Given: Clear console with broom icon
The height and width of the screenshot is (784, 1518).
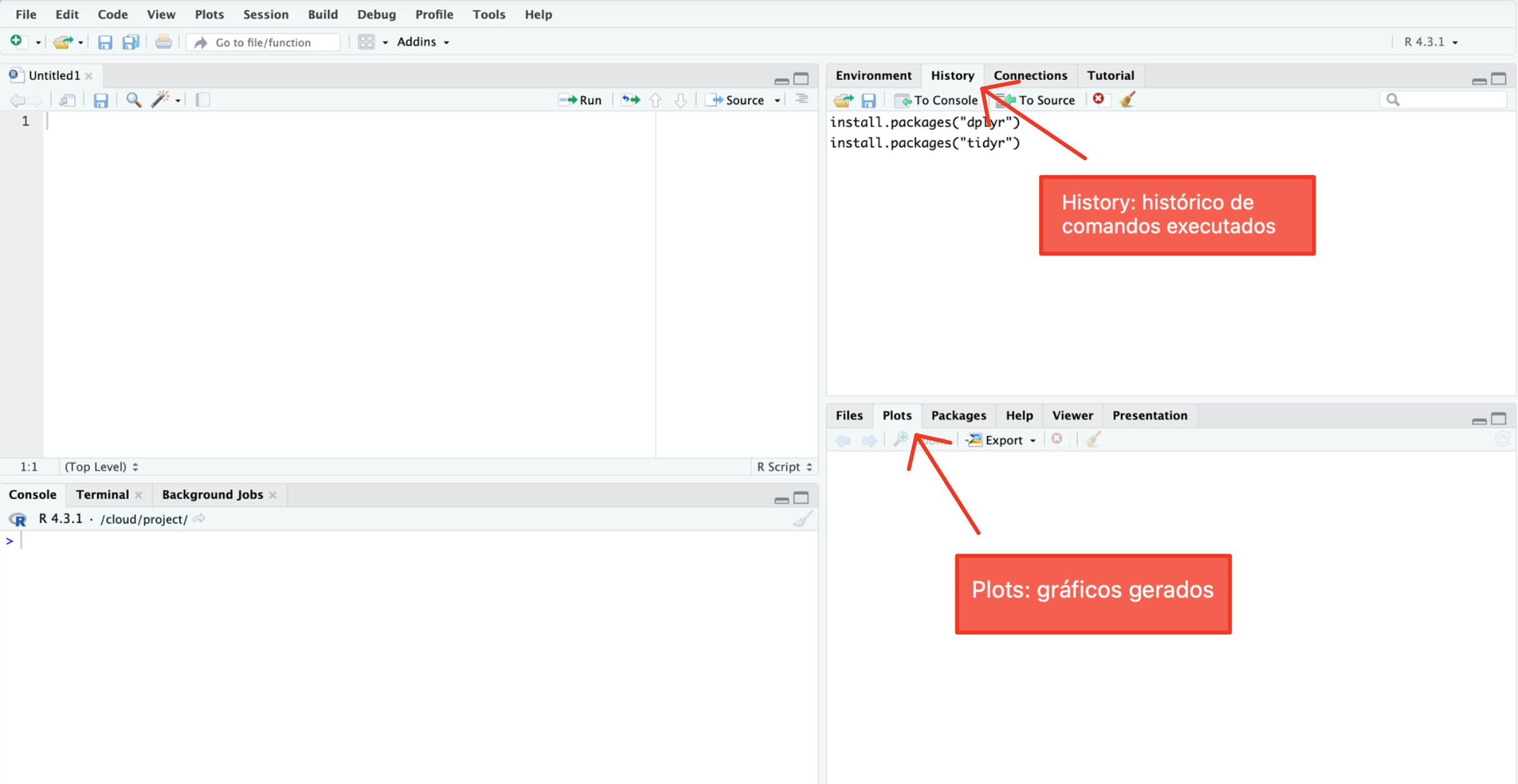Looking at the screenshot, I should tap(802, 519).
